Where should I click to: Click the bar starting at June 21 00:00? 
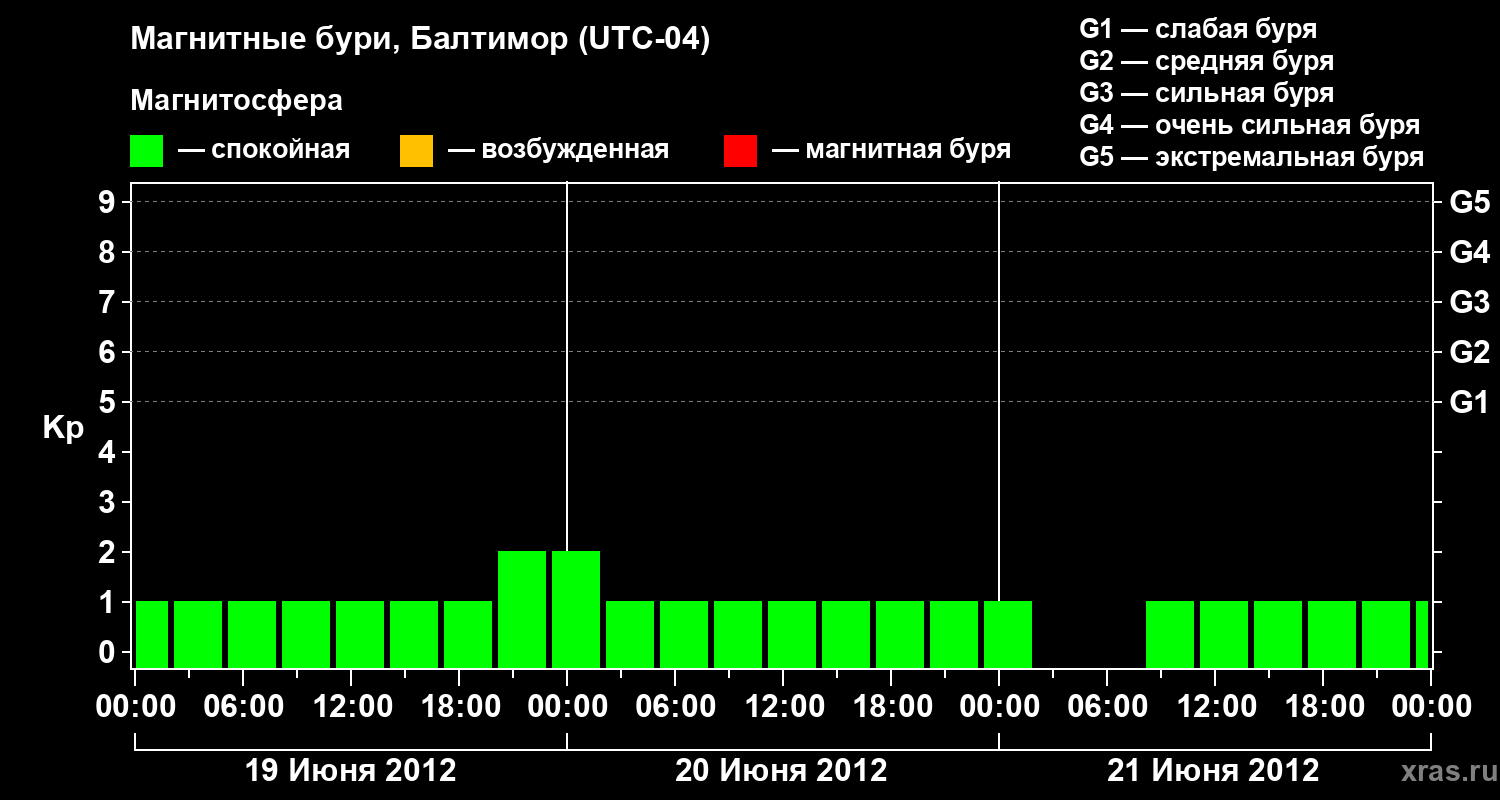tap(1008, 634)
